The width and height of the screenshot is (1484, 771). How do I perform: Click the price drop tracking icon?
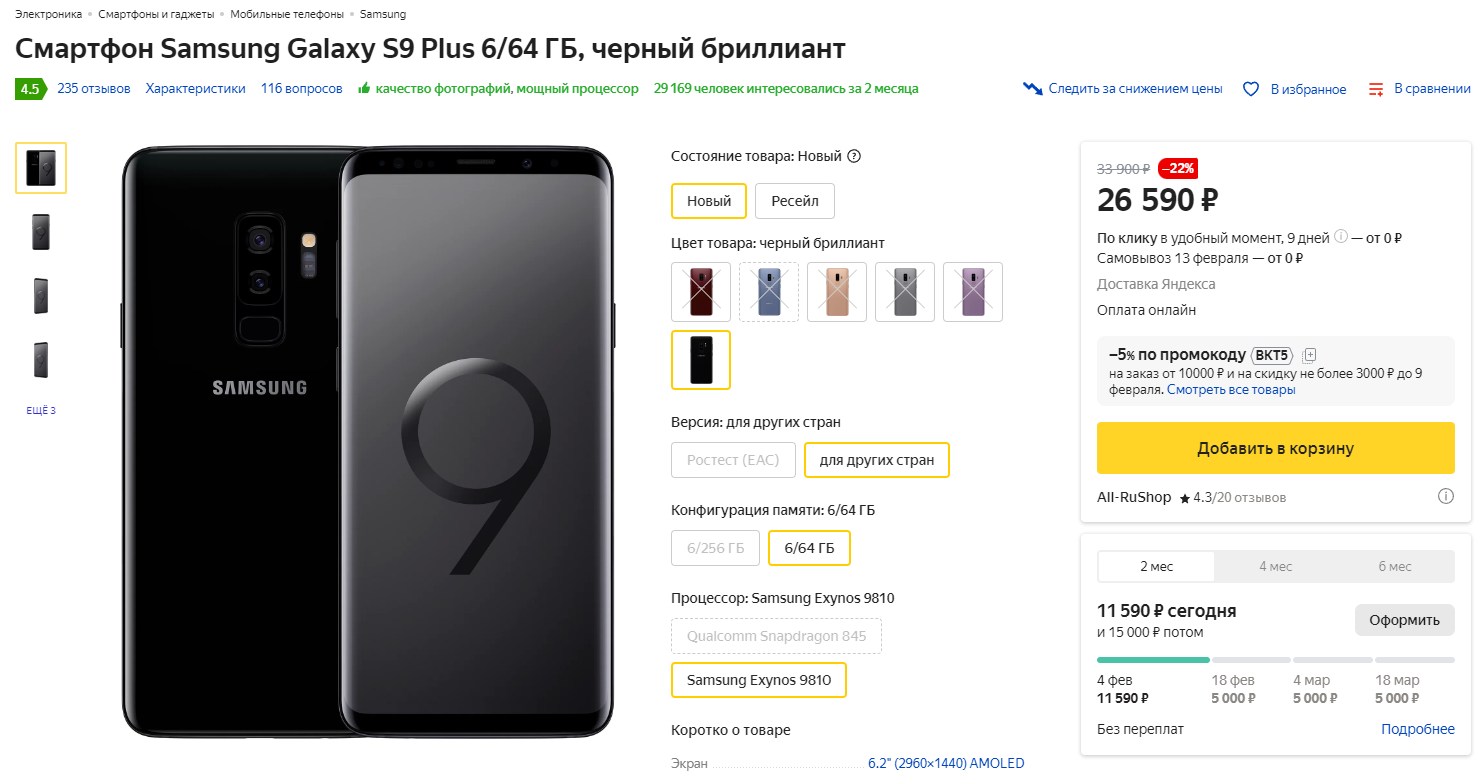pyautogui.click(x=1033, y=89)
